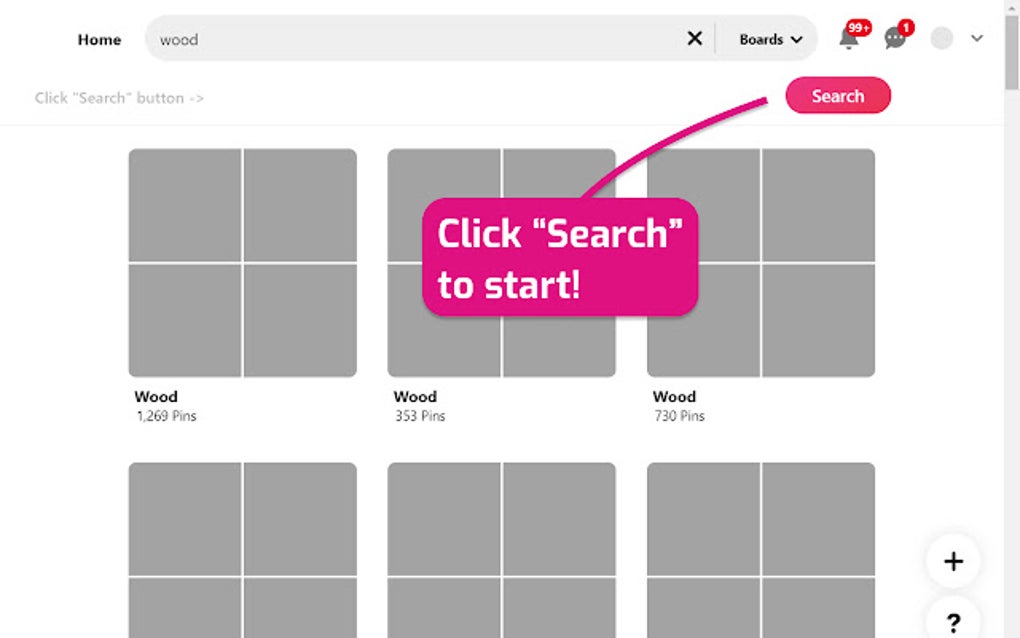Go to the Home tab
Viewport: 1020px width, 638px height.
coord(99,40)
